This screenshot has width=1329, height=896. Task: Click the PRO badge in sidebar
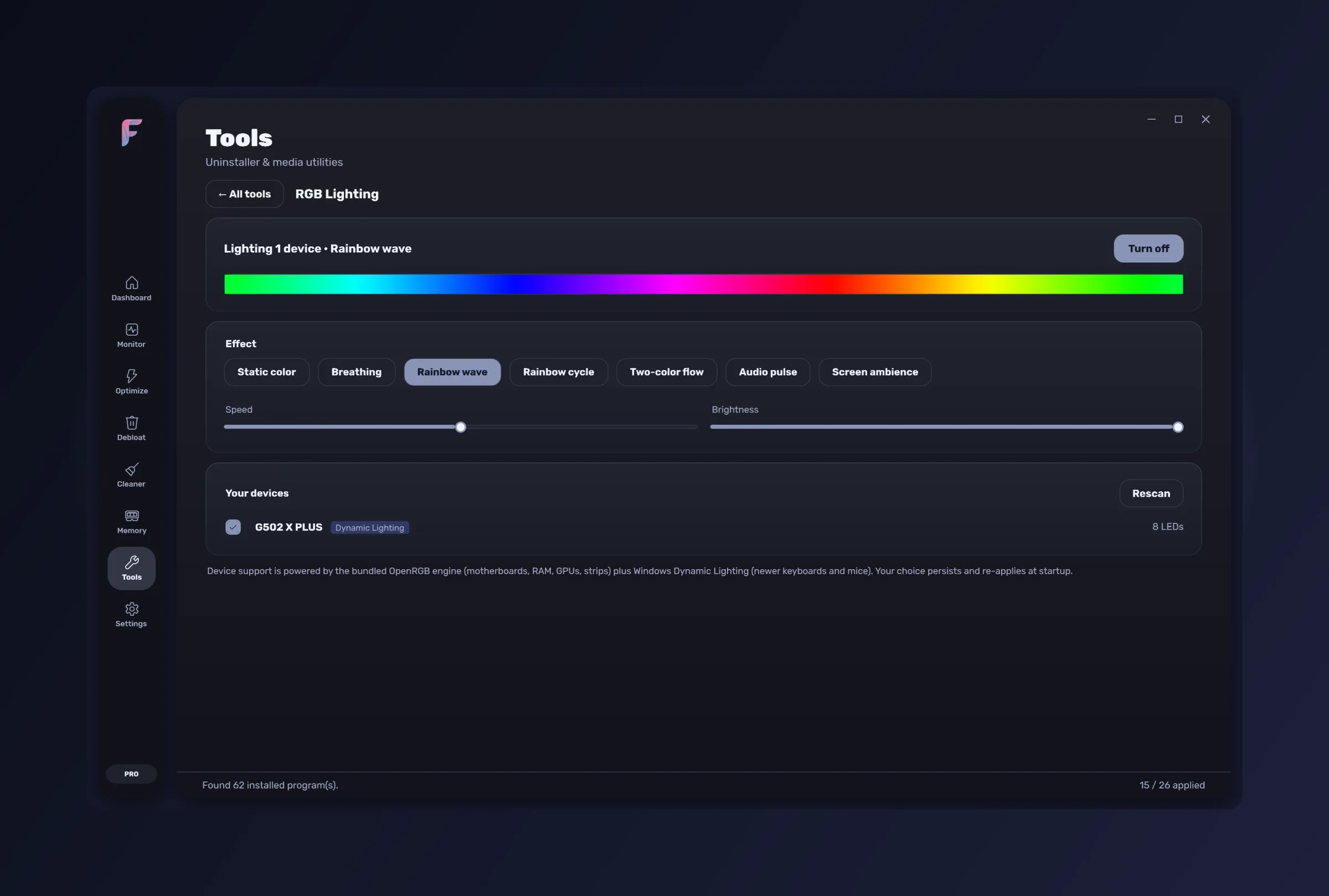131,774
